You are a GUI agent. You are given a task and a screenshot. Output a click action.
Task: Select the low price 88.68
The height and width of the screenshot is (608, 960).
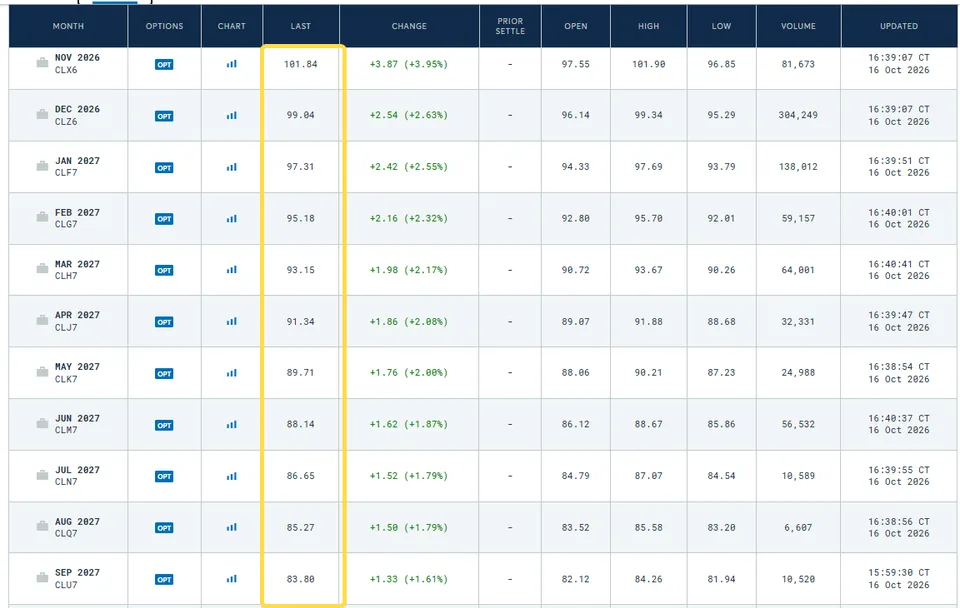[721, 321]
